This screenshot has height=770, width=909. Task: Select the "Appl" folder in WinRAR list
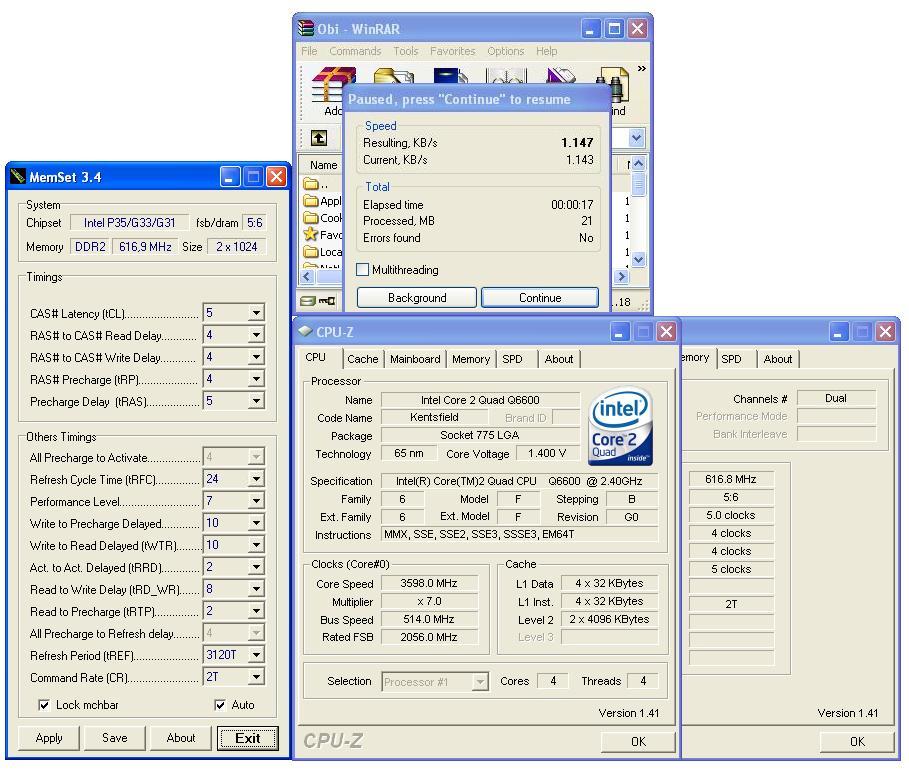pos(323,201)
